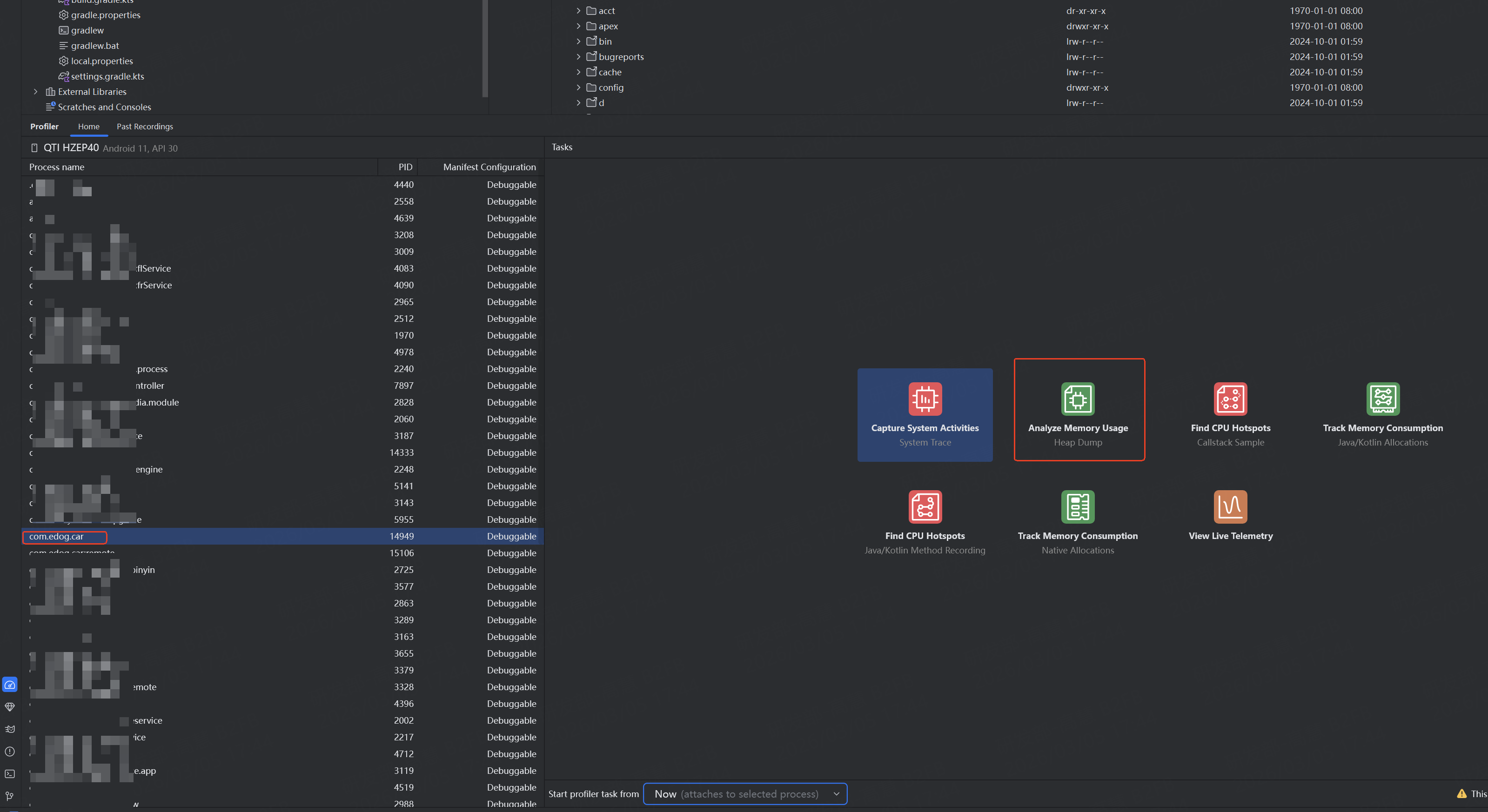This screenshot has width=1488, height=812.
Task: Expand the d folder
Action: tap(578, 102)
